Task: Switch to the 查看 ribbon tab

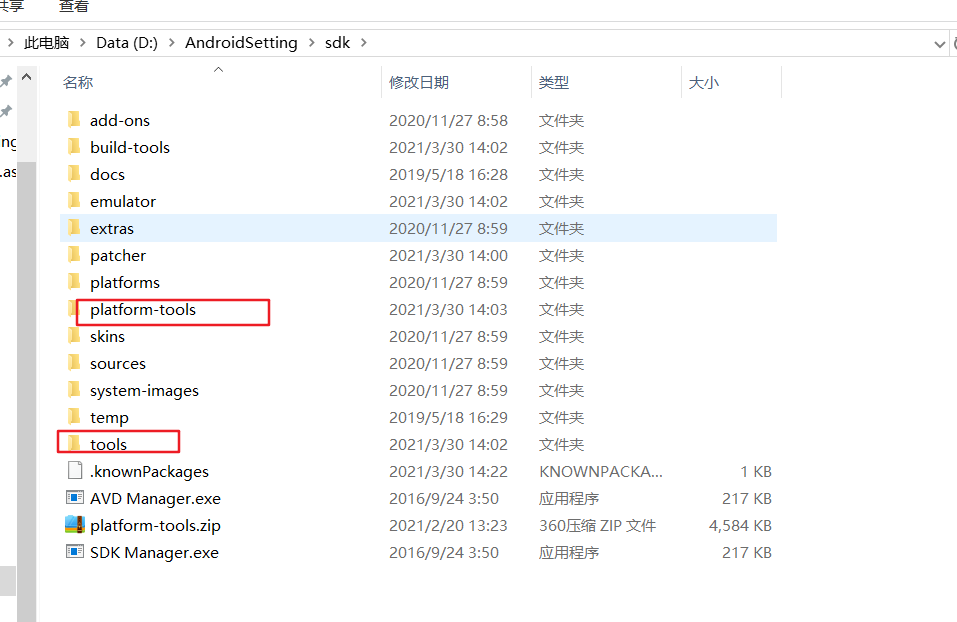Action: click(x=74, y=7)
